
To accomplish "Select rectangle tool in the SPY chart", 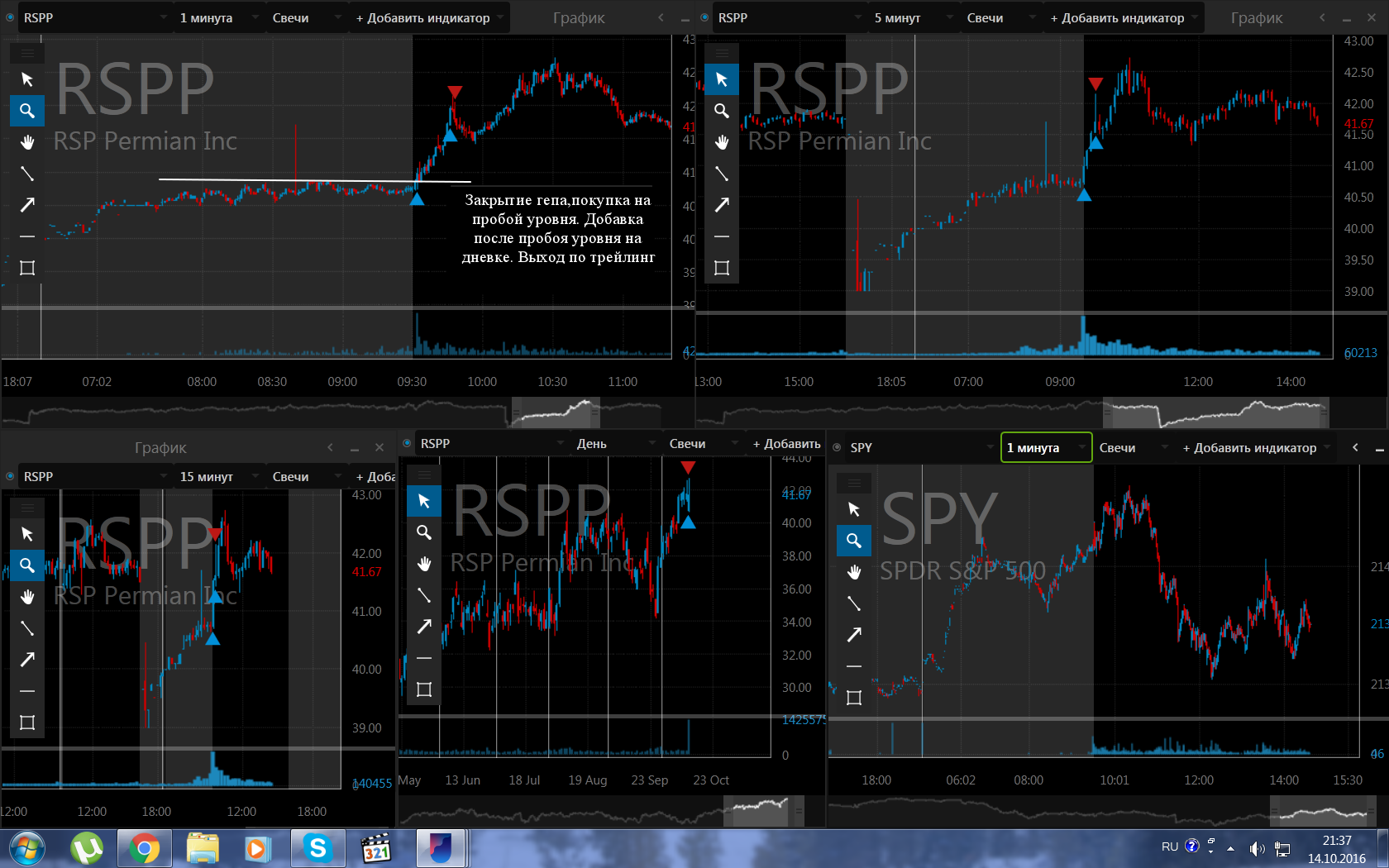I will coord(854,698).
